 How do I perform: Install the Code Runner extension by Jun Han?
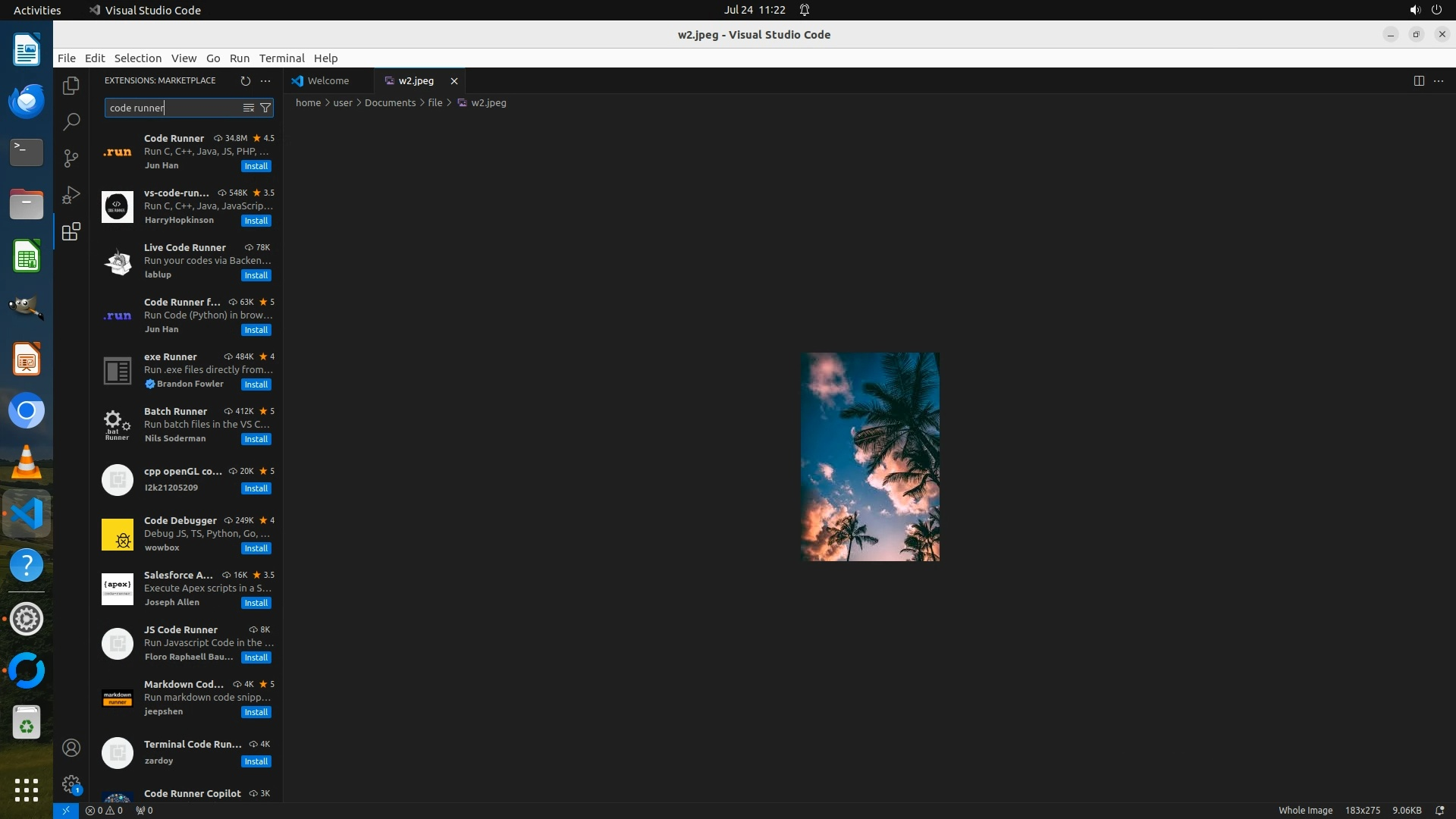(256, 166)
